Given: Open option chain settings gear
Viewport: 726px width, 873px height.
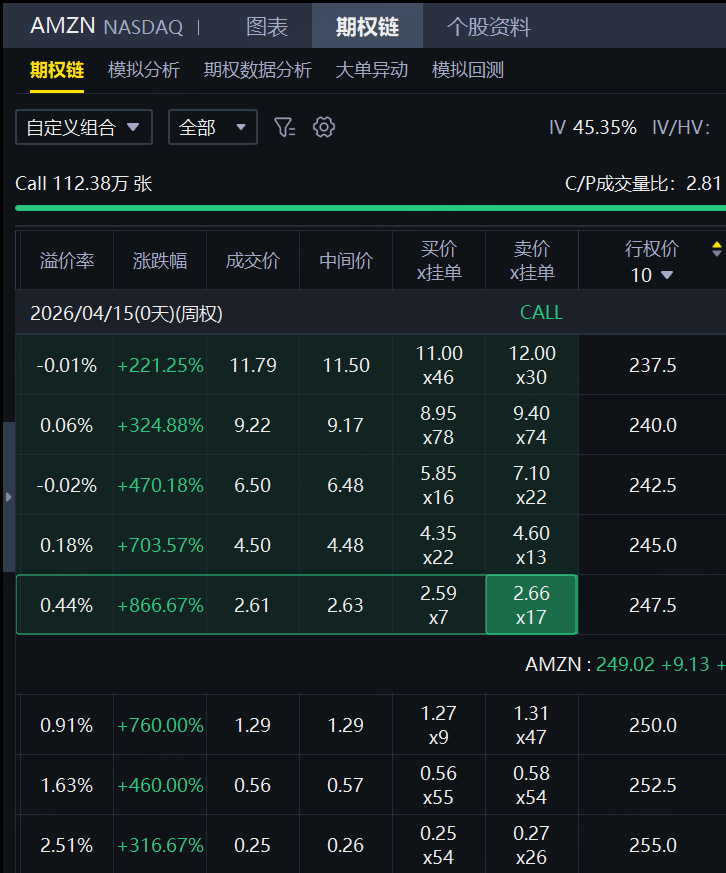Looking at the screenshot, I should [324, 127].
